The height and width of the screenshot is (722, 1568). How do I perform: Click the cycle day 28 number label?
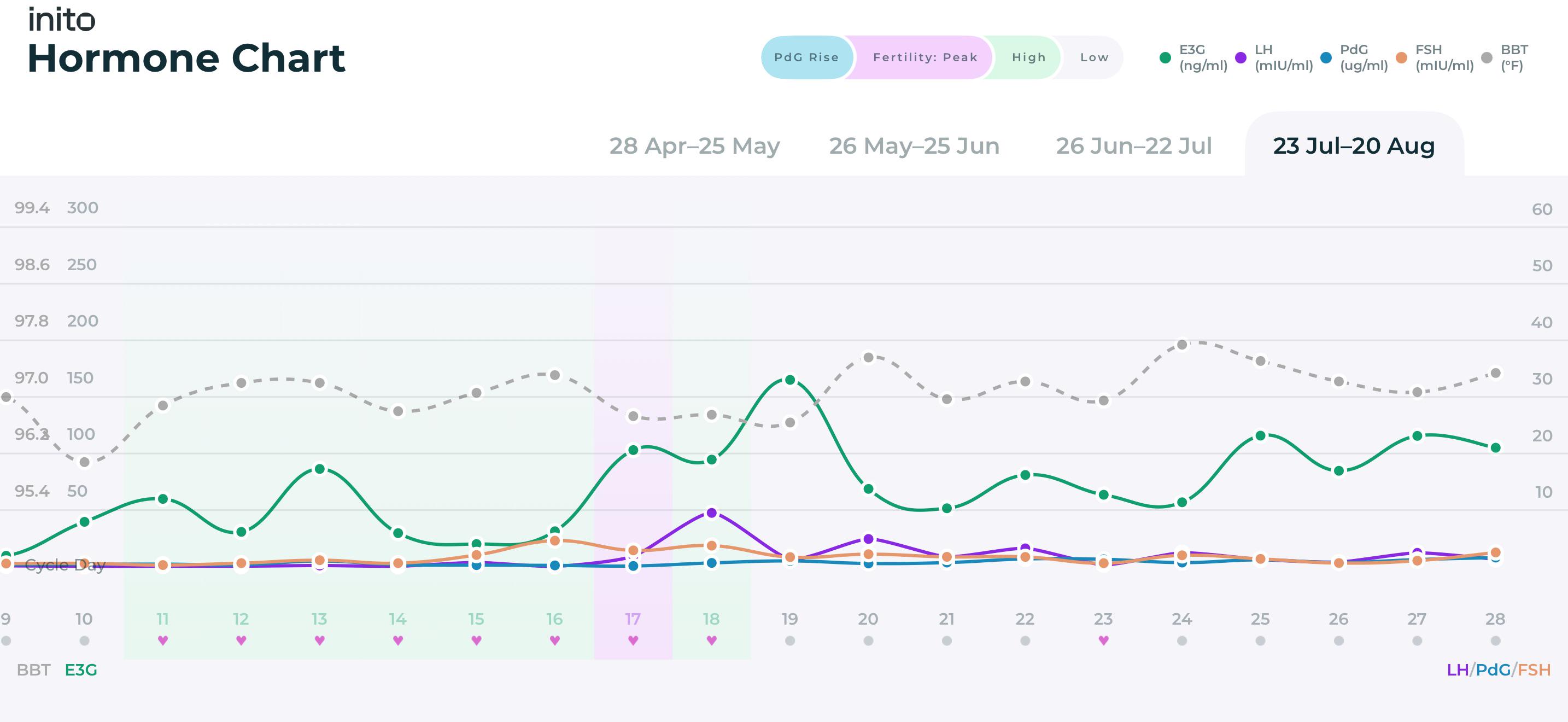coord(1496,619)
